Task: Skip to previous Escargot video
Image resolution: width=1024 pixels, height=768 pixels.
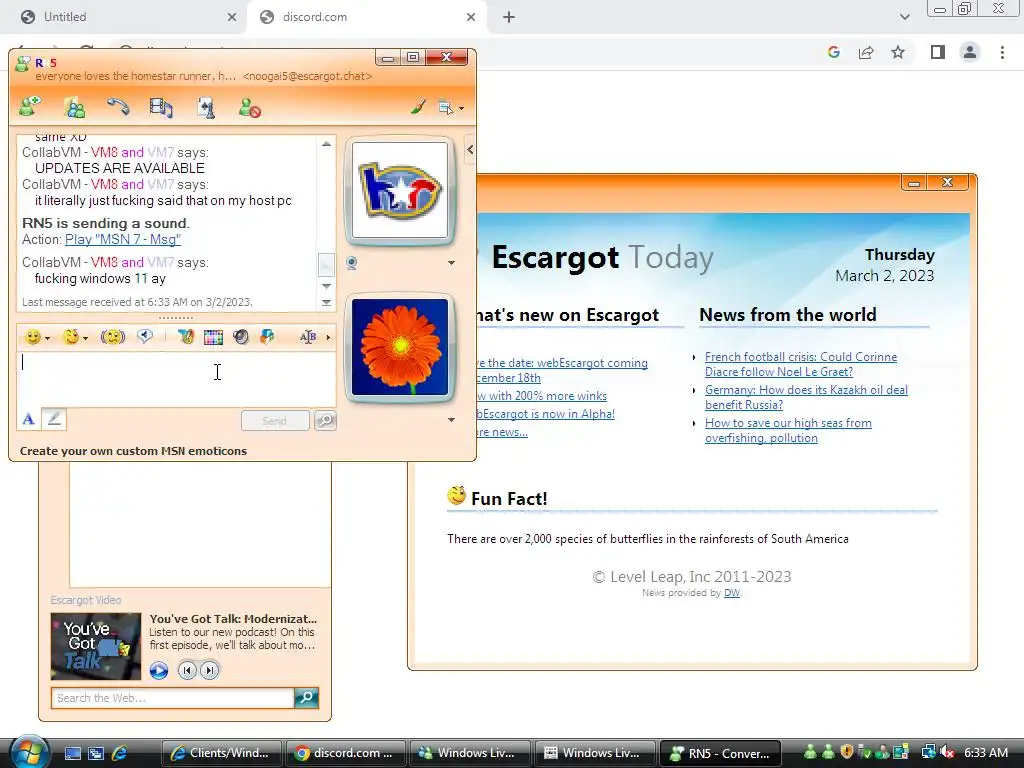Action: [187, 670]
